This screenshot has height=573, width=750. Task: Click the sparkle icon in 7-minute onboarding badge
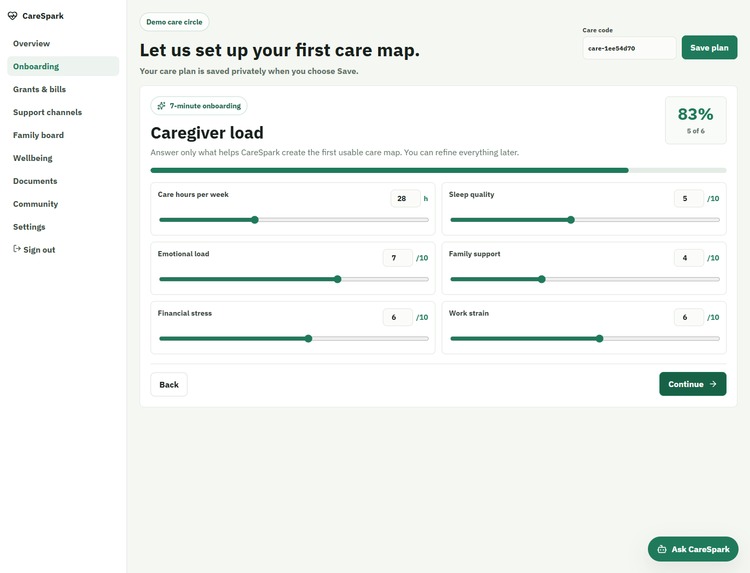pyautogui.click(x=162, y=106)
